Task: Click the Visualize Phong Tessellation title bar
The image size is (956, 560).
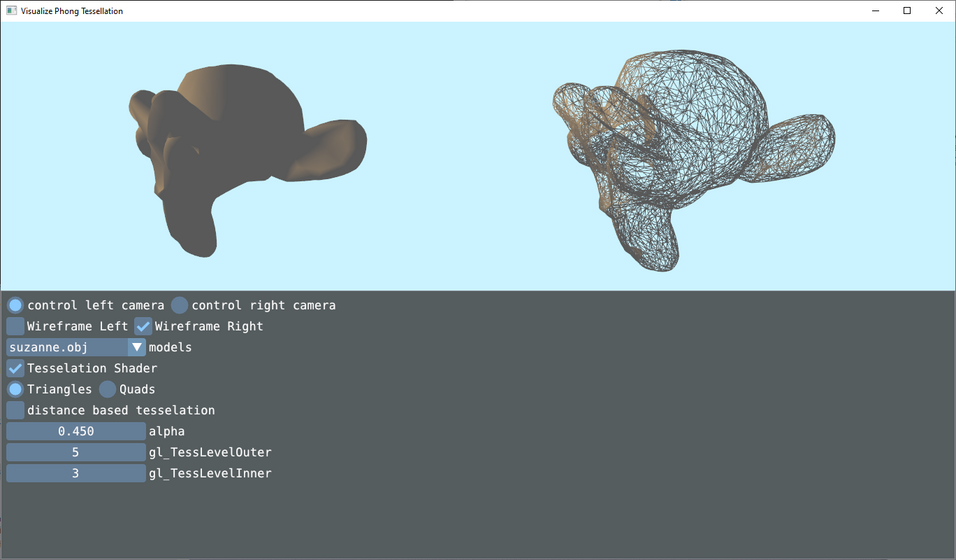Action: pos(450,11)
